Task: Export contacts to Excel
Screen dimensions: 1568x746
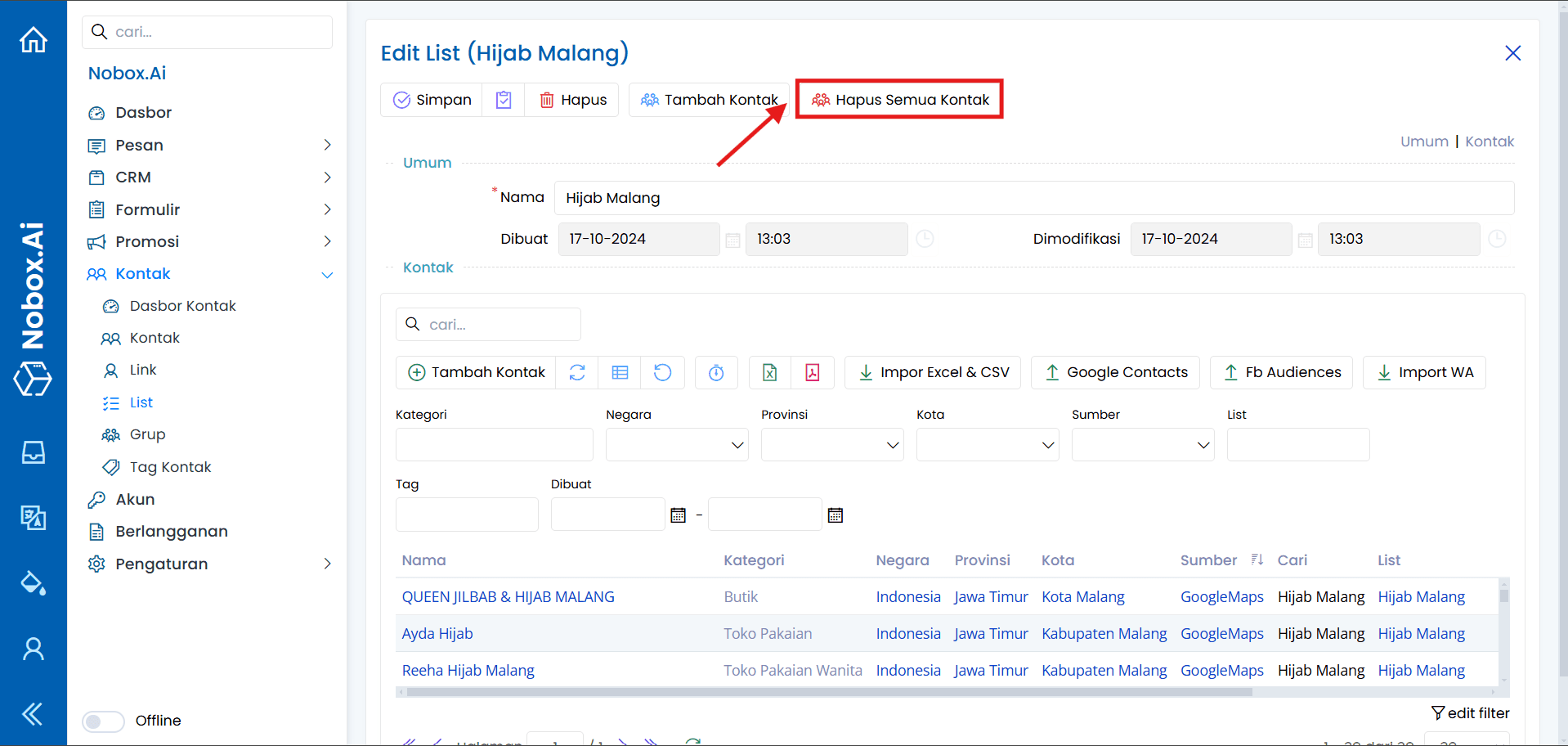Action: pyautogui.click(x=769, y=372)
